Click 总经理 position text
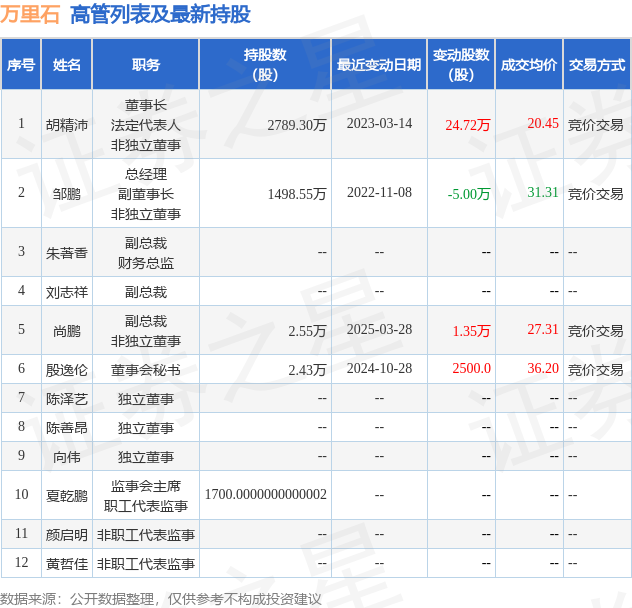This screenshot has height=608, width=632. pos(146,174)
